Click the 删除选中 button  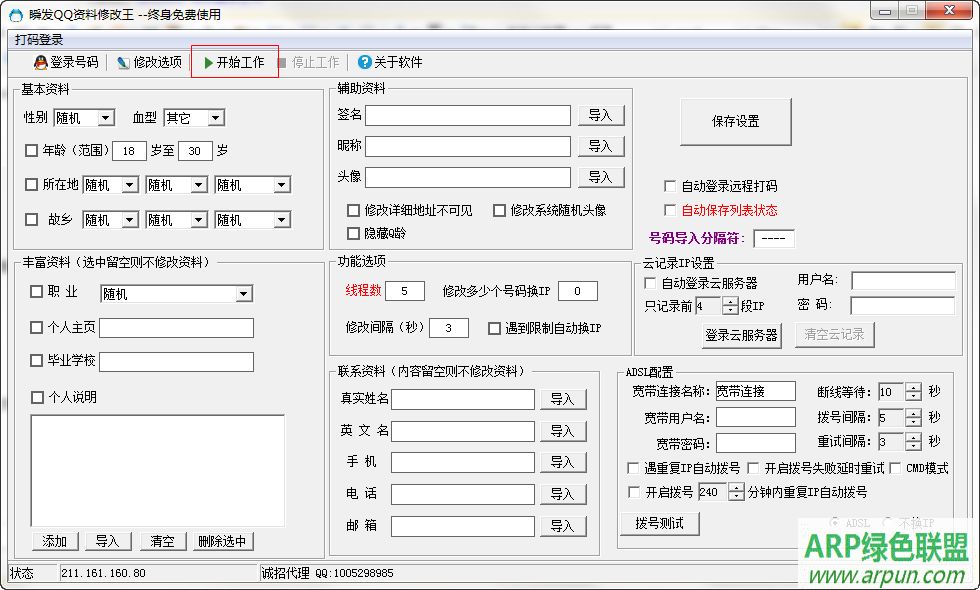point(222,541)
